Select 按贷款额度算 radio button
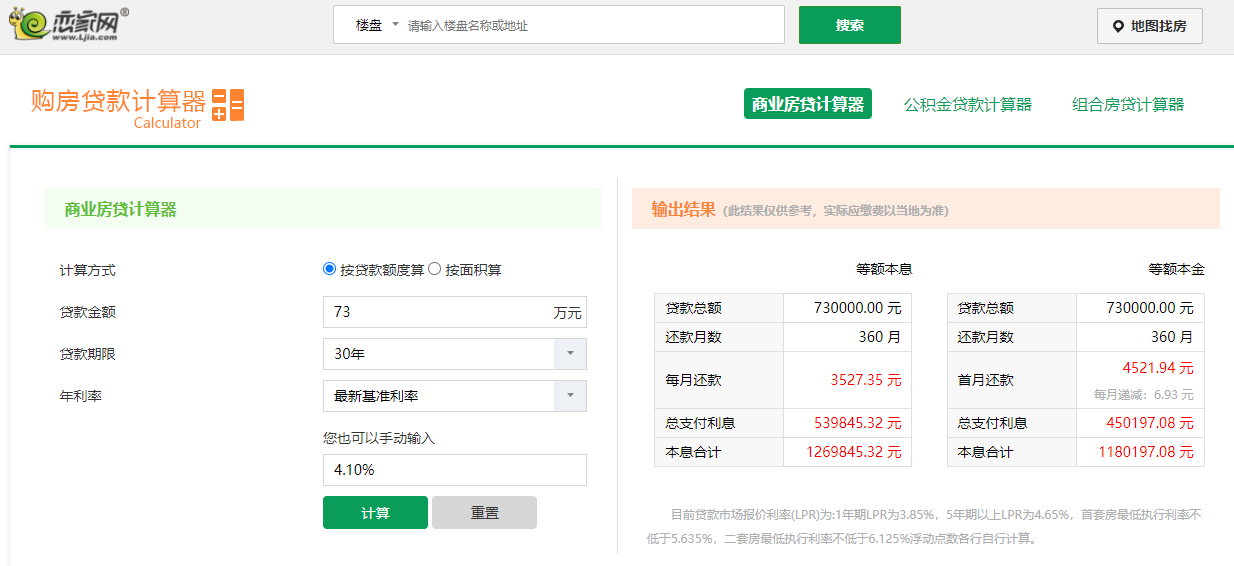Viewport: 1234px width, 566px height. tap(330, 269)
